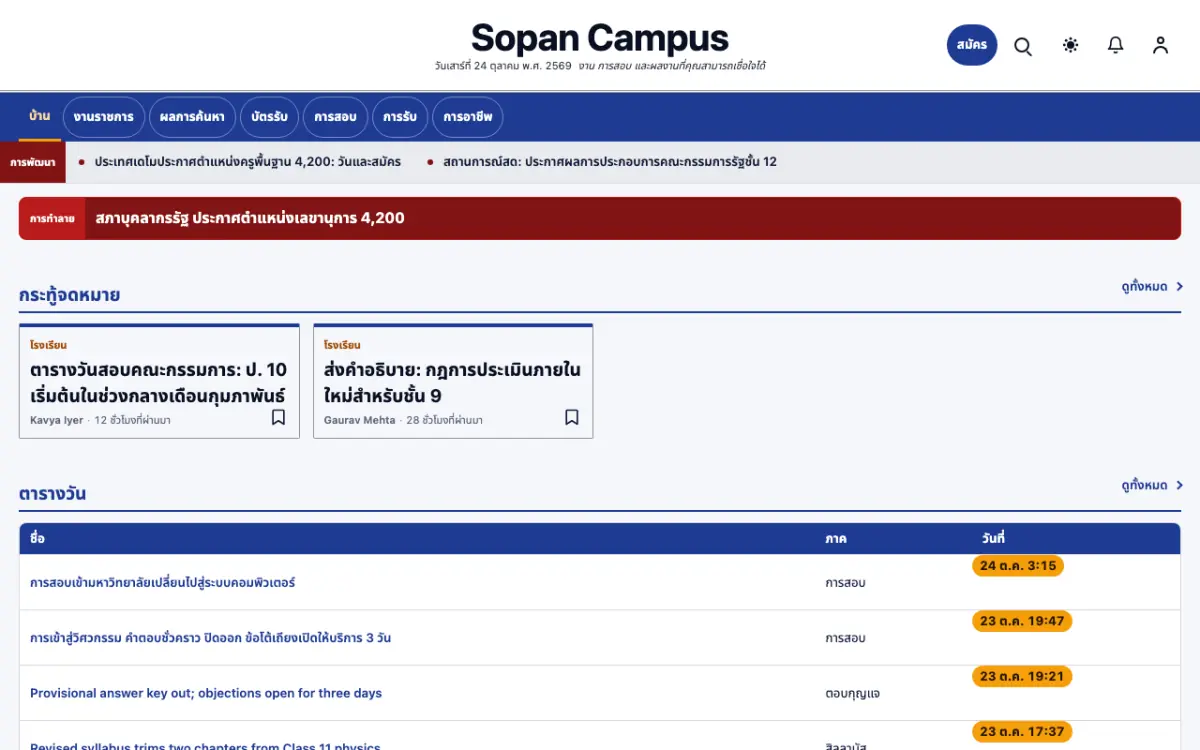This screenshot has height=750, width=1200.
Task: Open the การสอบ nav item
Action: pyautogui.click(x=335, y=117)
